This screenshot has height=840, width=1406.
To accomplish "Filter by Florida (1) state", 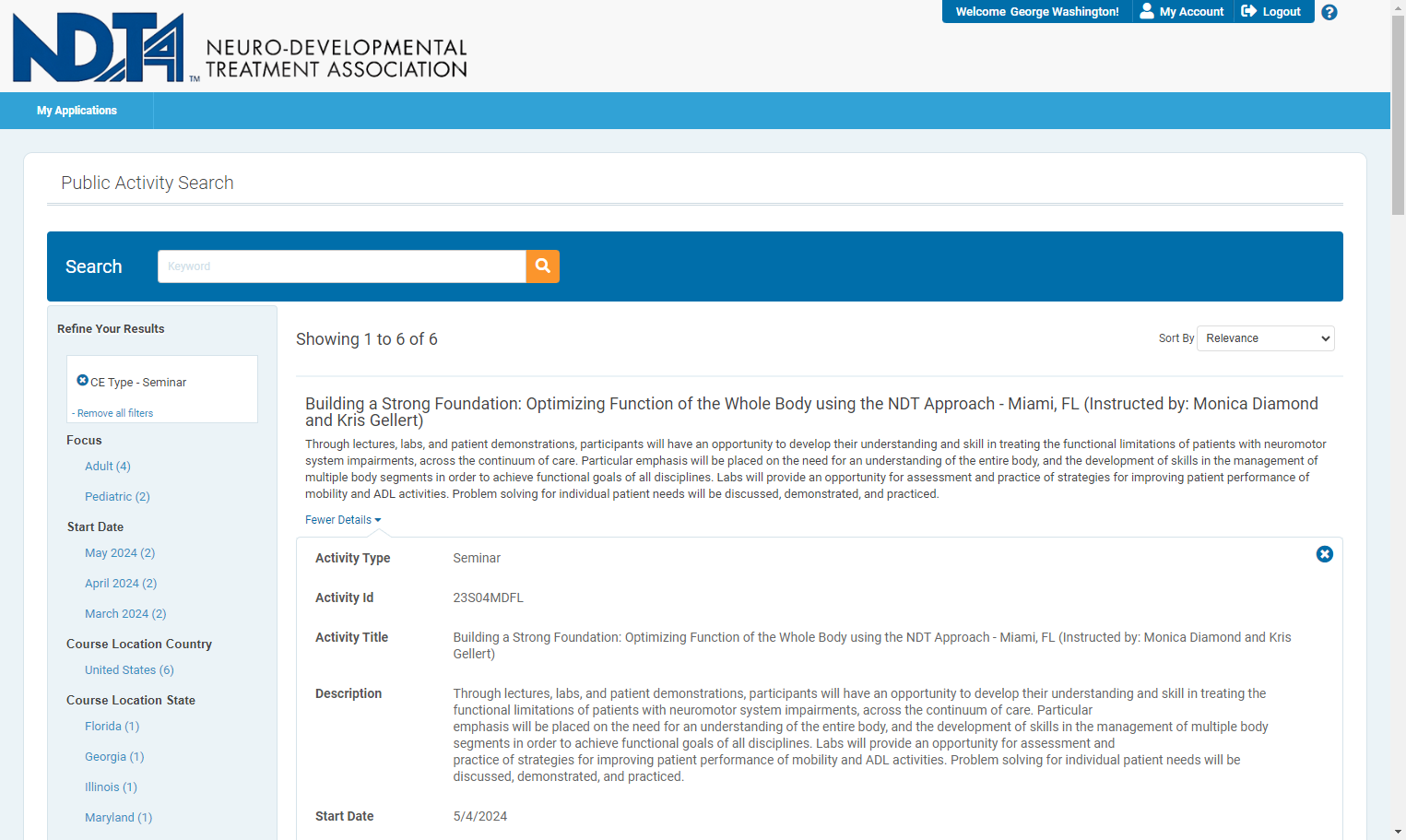I will click(x=112, y=726).
